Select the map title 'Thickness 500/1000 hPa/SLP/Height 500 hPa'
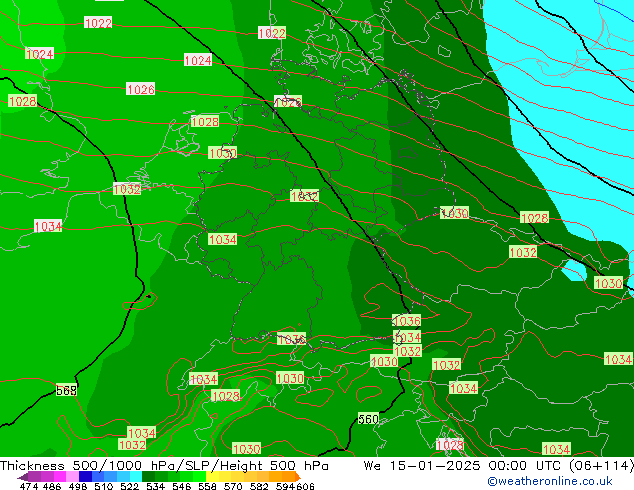The width and height of the screenshot is (634, 490). coord(164,466)
